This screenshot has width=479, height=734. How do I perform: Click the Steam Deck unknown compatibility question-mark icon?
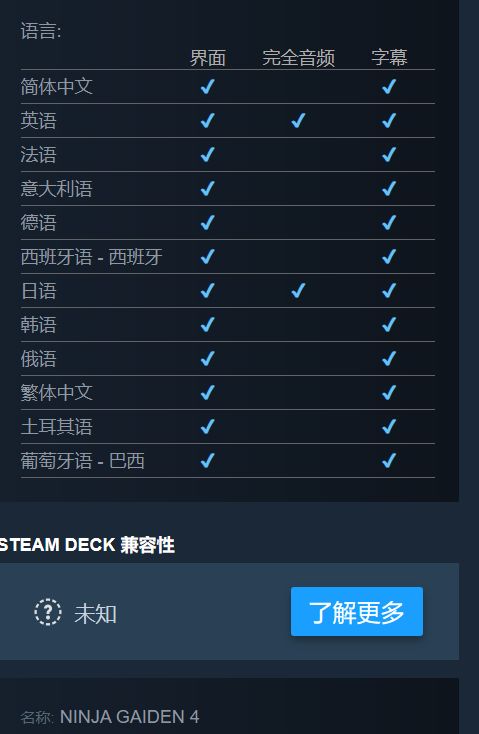(48, 612)
